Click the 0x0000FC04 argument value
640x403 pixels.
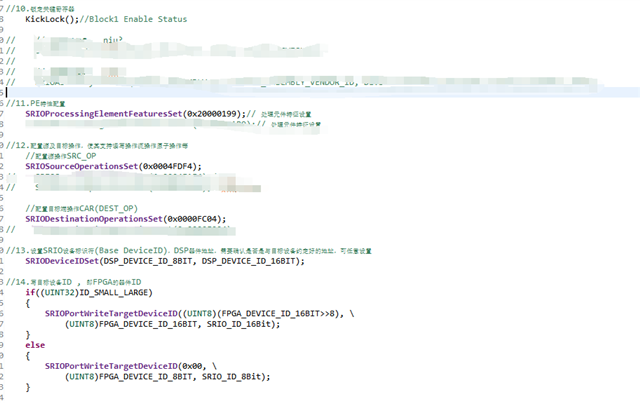click(192, 219)
